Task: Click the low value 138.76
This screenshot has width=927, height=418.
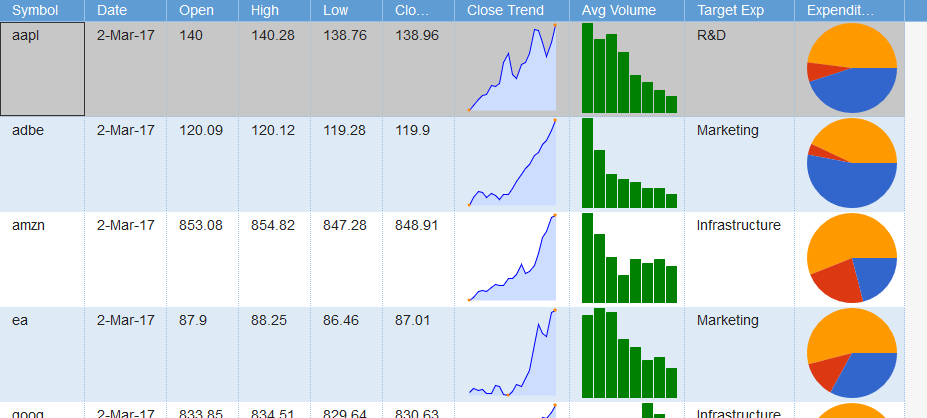Action: [345, 35]
